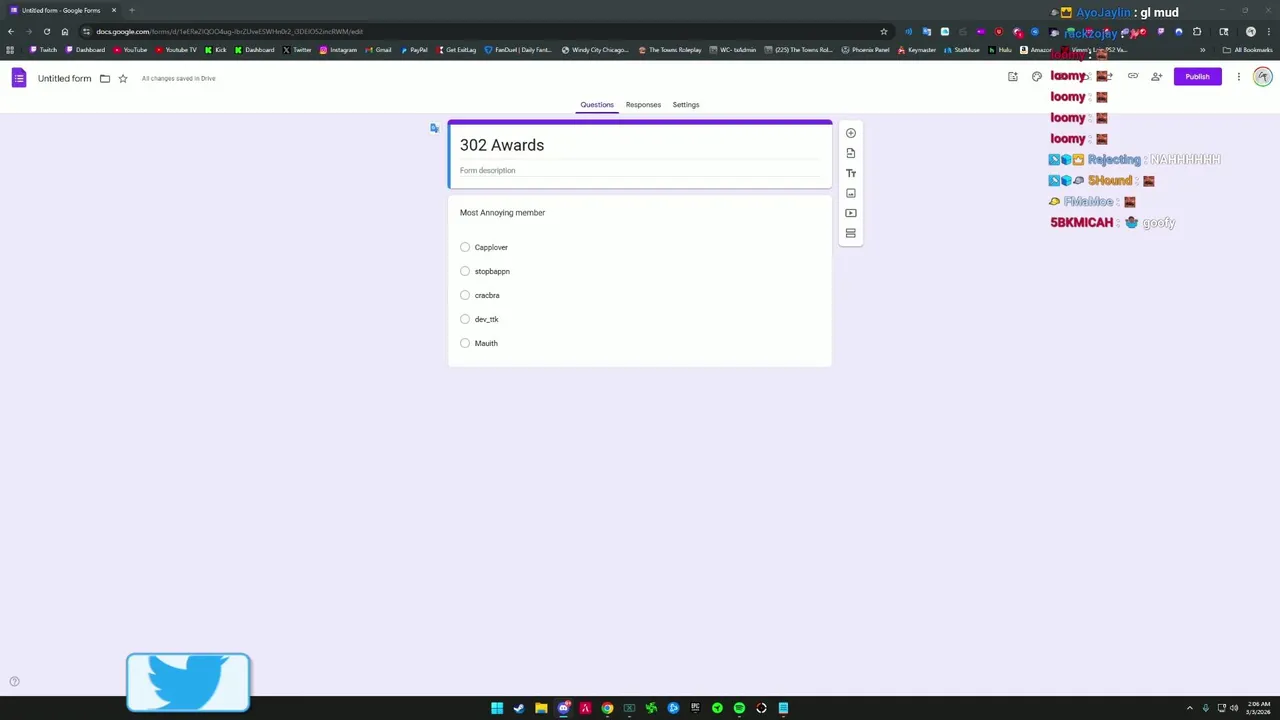Open the Hulu bookmark

click(x=1000, y=50)
